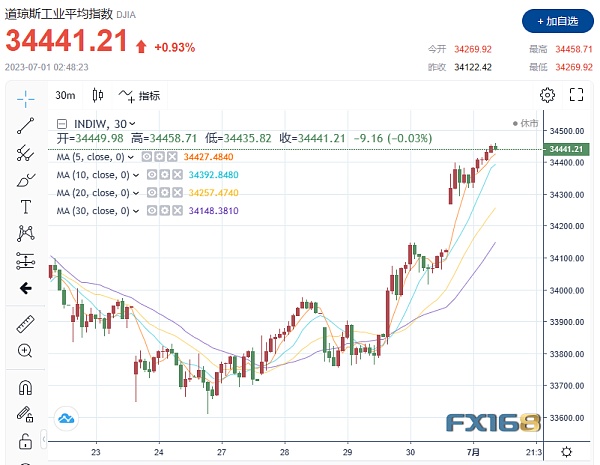Open settings for the MA 10 indicator

pyautogui.click(x=165, y=175)
